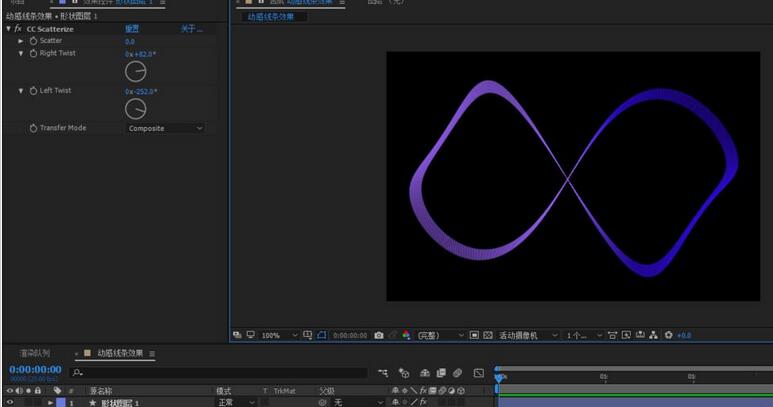Click the Right Twist angle dial
This screenshot has height=407, width=773.
[135, 71]
